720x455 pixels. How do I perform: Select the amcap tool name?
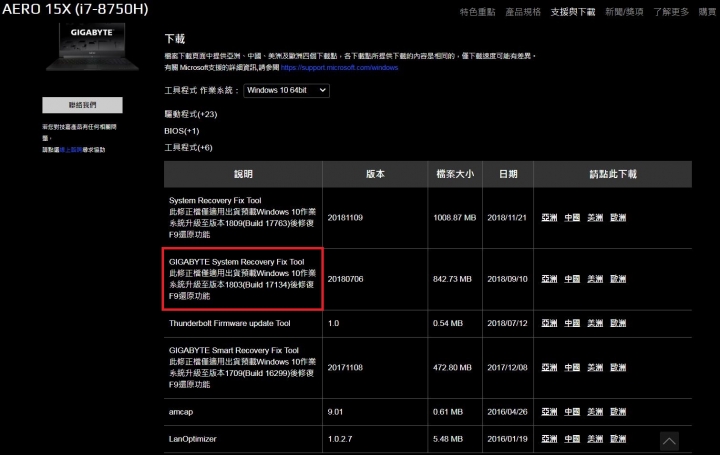181,412
